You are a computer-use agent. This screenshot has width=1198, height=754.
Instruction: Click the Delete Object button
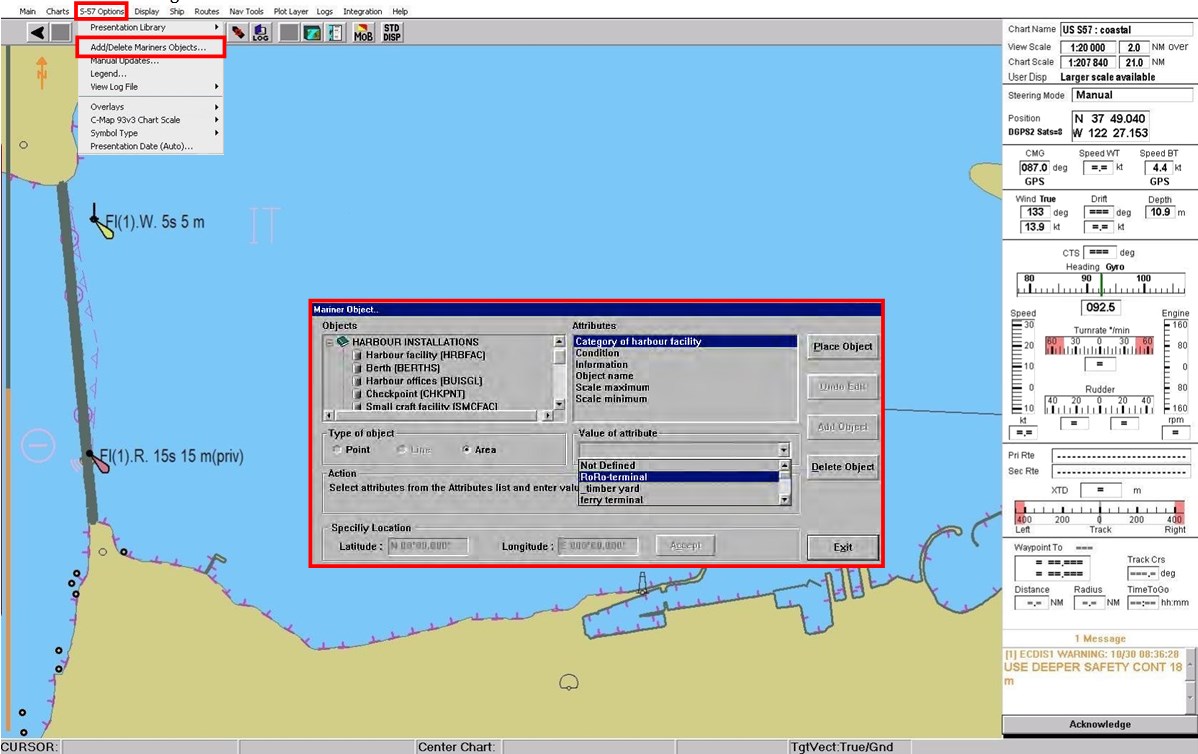tap(843, 468)
